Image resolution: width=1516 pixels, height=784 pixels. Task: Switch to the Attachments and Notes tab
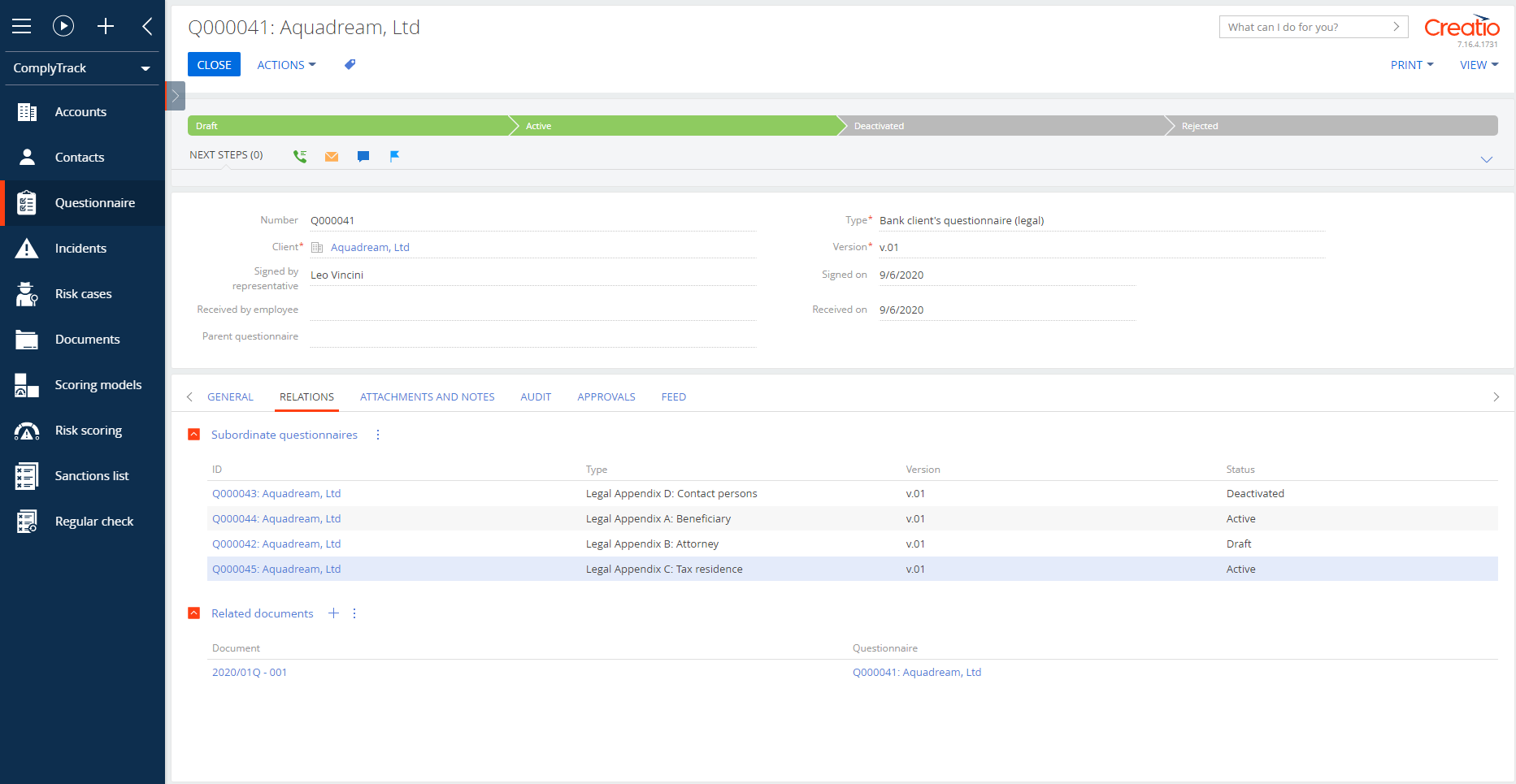click(427, 396)
